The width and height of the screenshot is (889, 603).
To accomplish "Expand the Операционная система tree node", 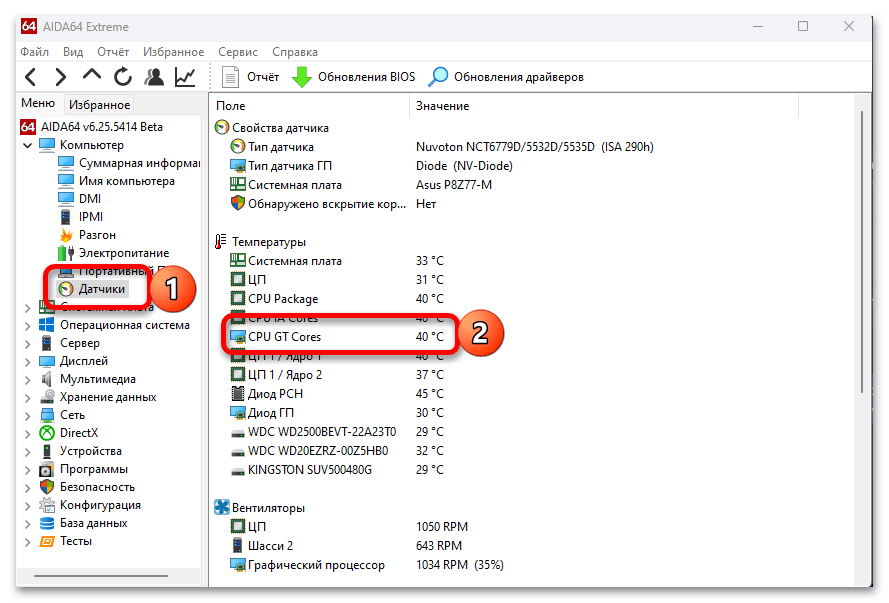I will click(x=27, y=325).
